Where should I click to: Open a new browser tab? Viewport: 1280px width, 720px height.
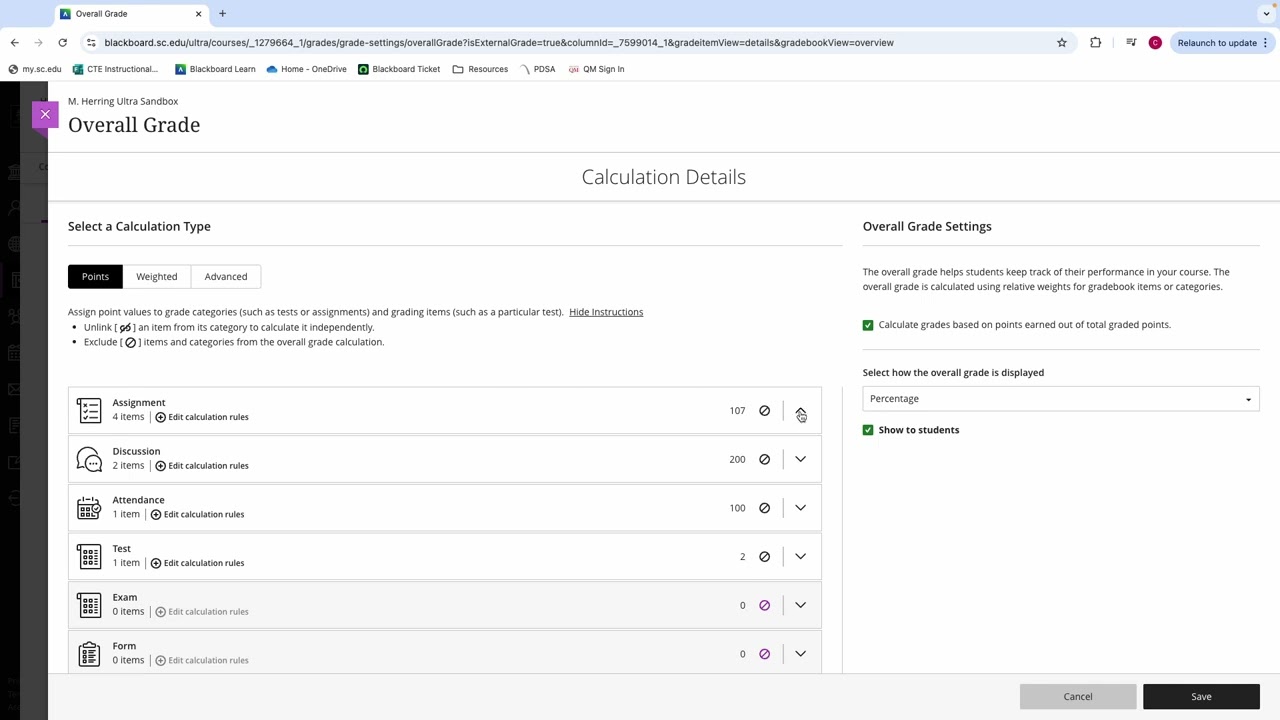222,14
